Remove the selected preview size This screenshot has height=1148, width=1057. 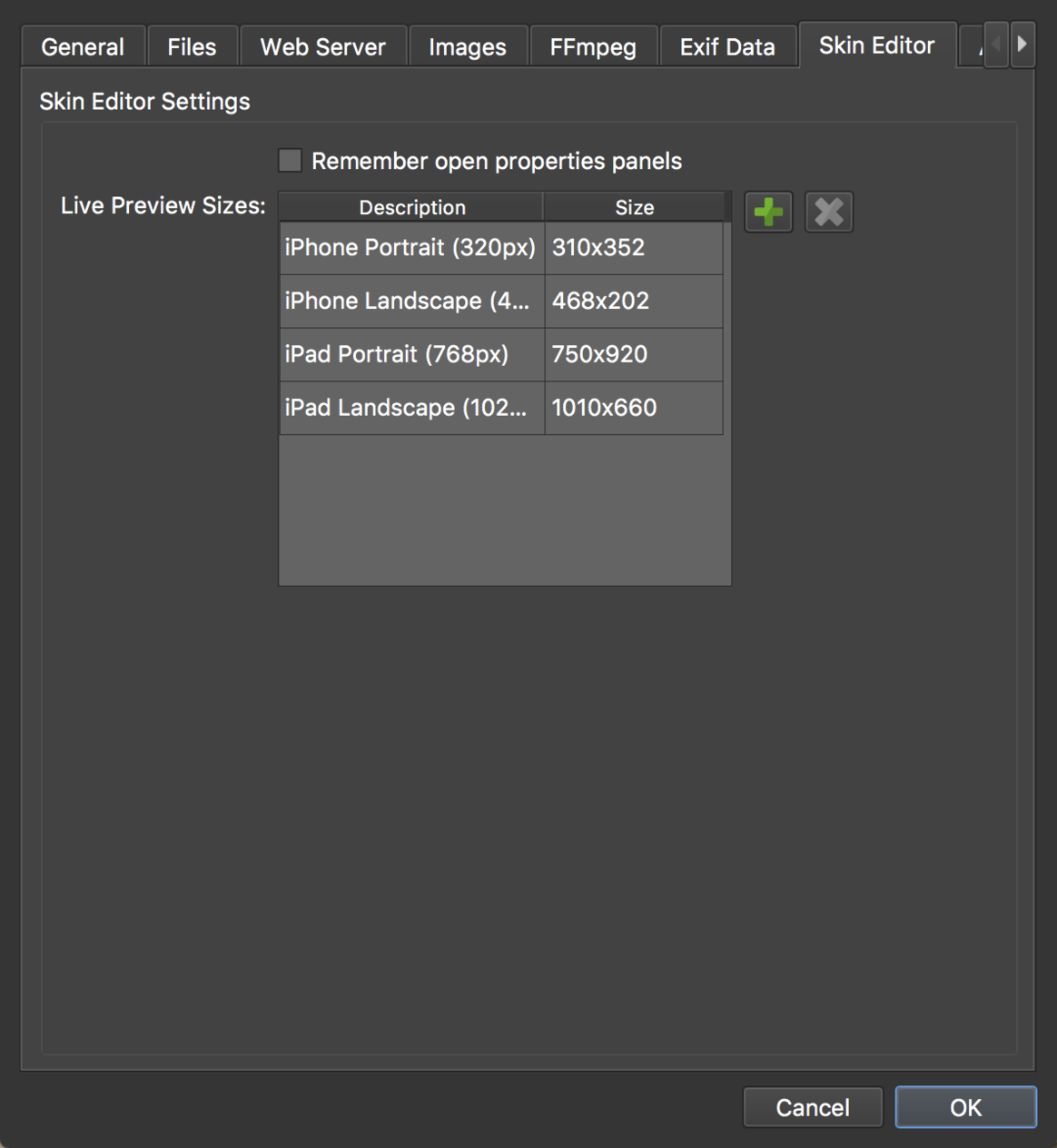828,213
